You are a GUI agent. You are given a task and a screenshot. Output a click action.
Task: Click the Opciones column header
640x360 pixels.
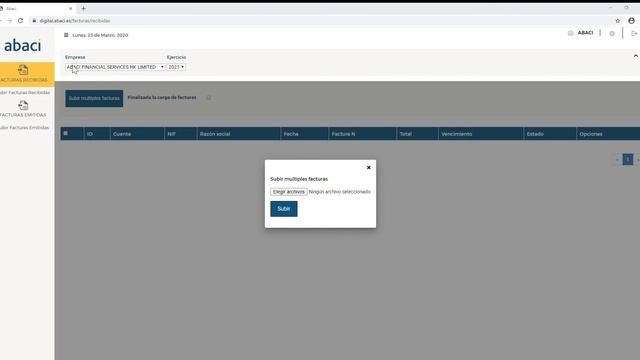591,134
